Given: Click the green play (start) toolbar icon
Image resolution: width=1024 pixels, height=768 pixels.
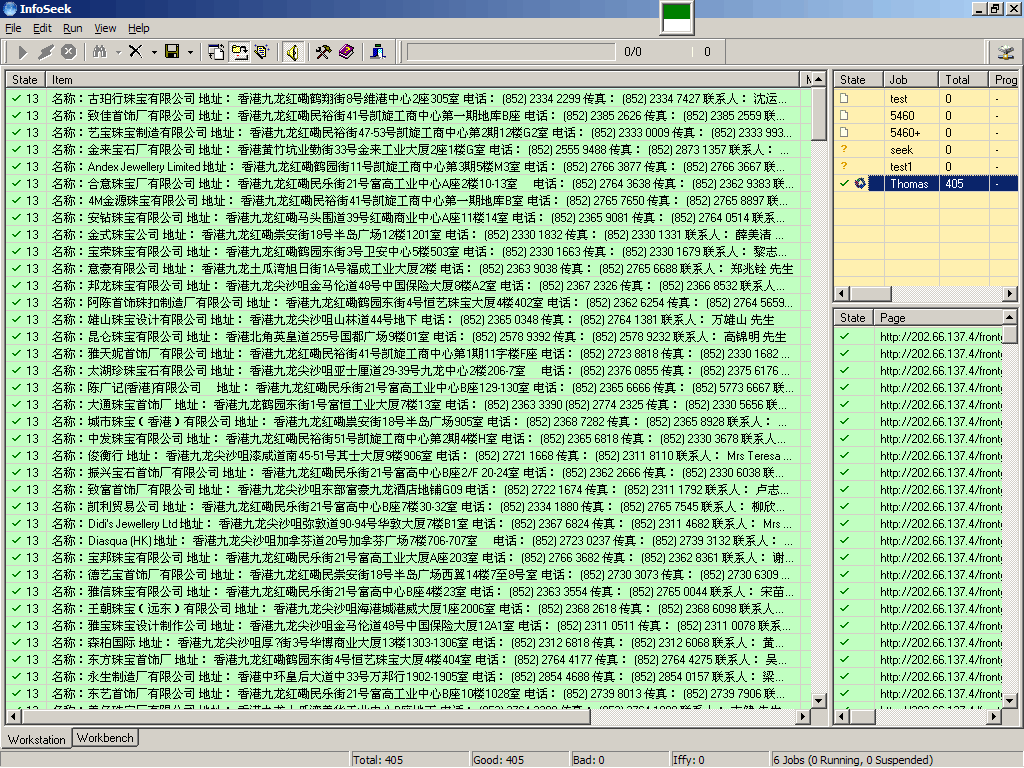Looking at the screenshot, I should point(22,52).
